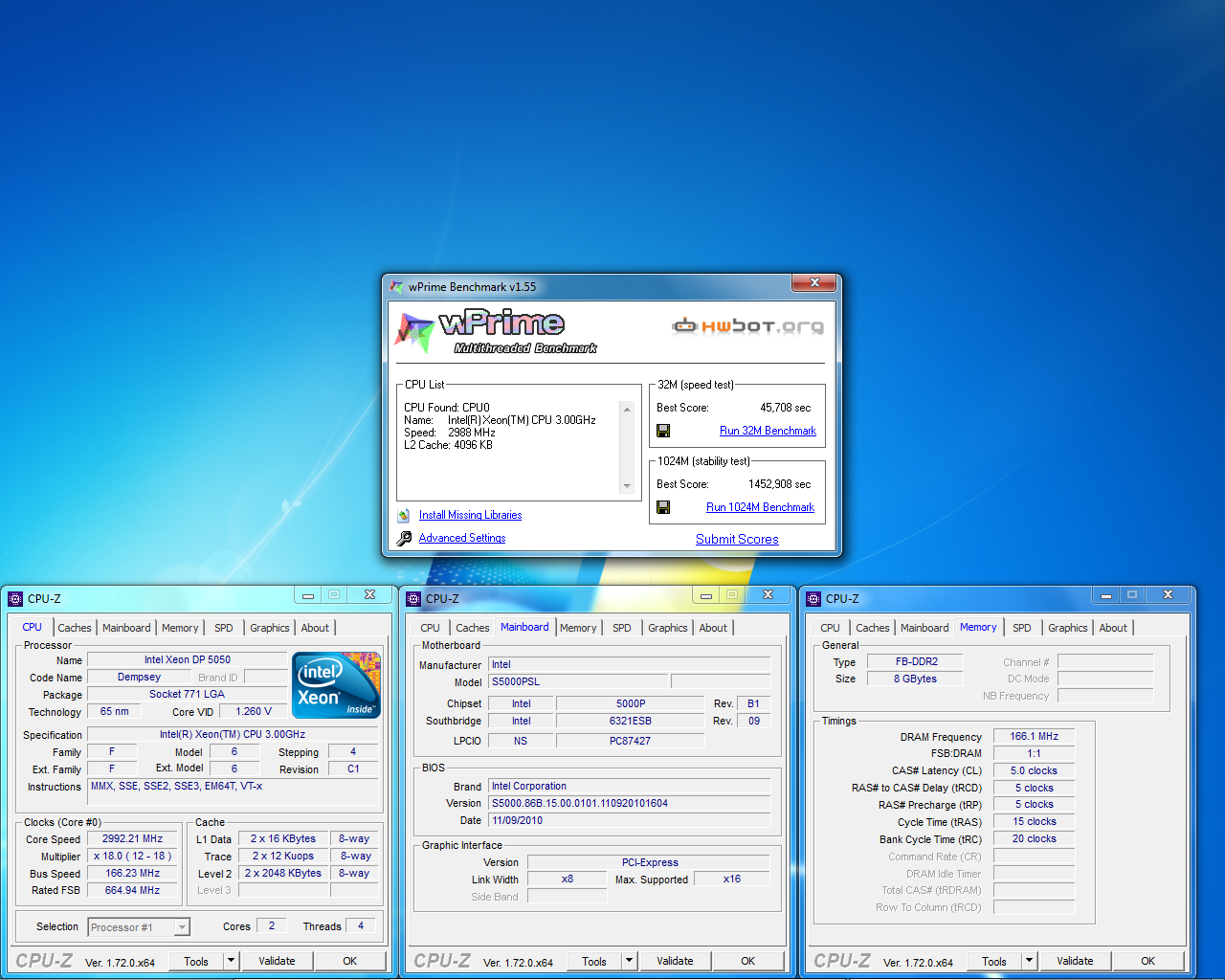This screenshot has height=980, width=1225.
Task: Run the 32M benchmark
Action: click(768, 431)
